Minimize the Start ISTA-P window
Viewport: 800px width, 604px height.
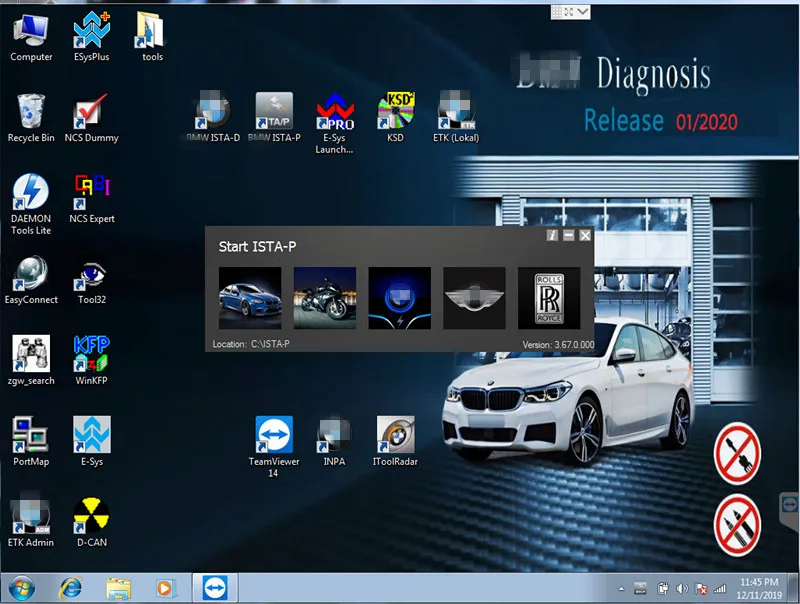pyautogui.click(x=568, y=235)
